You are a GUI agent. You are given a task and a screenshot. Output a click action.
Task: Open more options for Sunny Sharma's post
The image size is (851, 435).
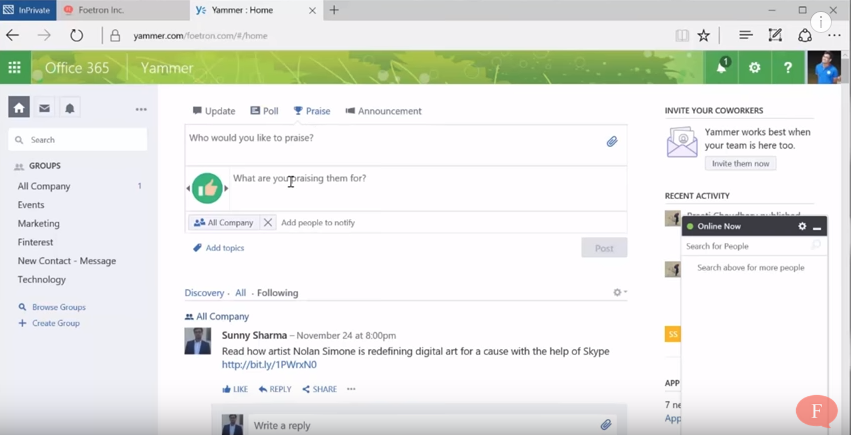[351, 389]
